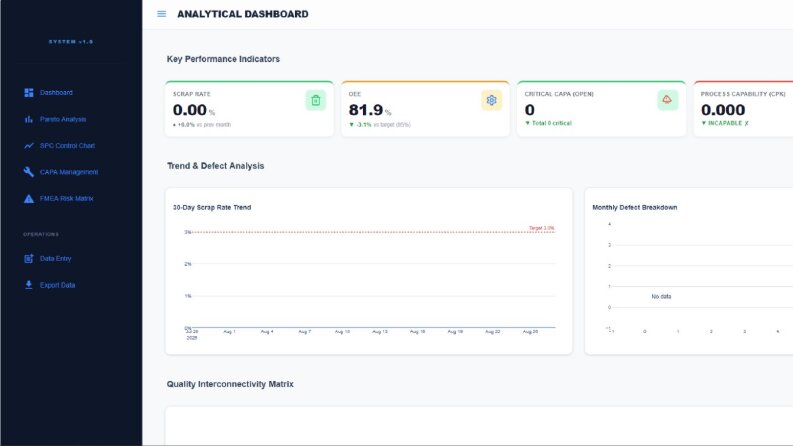Screen dimensions: 793x446
Task: Click the Process Capability 0.000 value
Action: pos(723,110)
